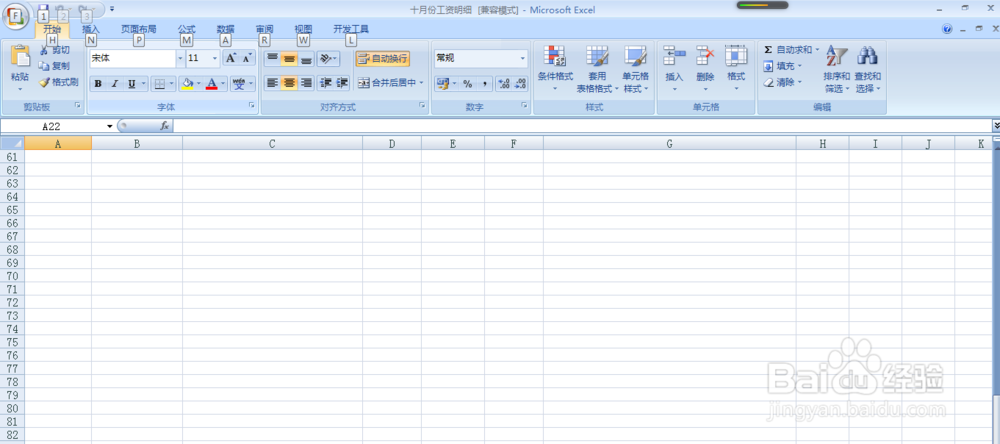Image resolution: width=1000 pixels, height=444 pixels.
Task: Click the formula bar input field
Action: click(582, 126)
